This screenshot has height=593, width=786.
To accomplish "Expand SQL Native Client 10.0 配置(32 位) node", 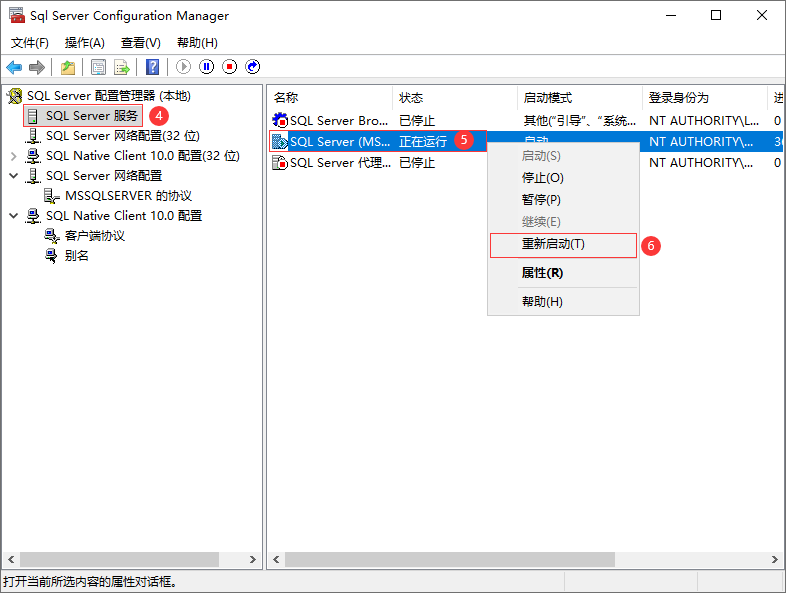I will (14, 156).
